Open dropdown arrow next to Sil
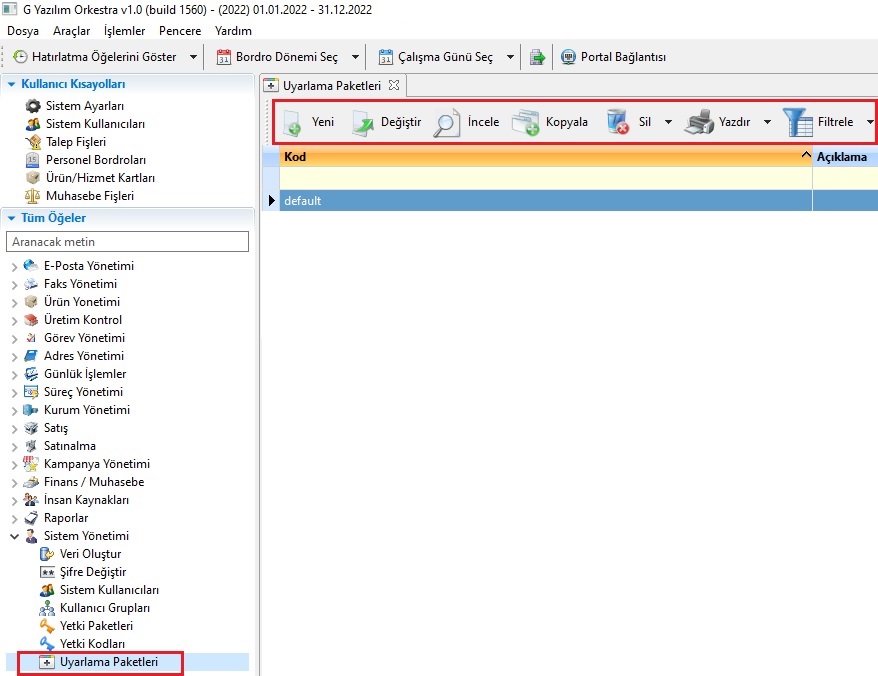The height and width of the screenshot is (676, 878). [x=667, y=123]
